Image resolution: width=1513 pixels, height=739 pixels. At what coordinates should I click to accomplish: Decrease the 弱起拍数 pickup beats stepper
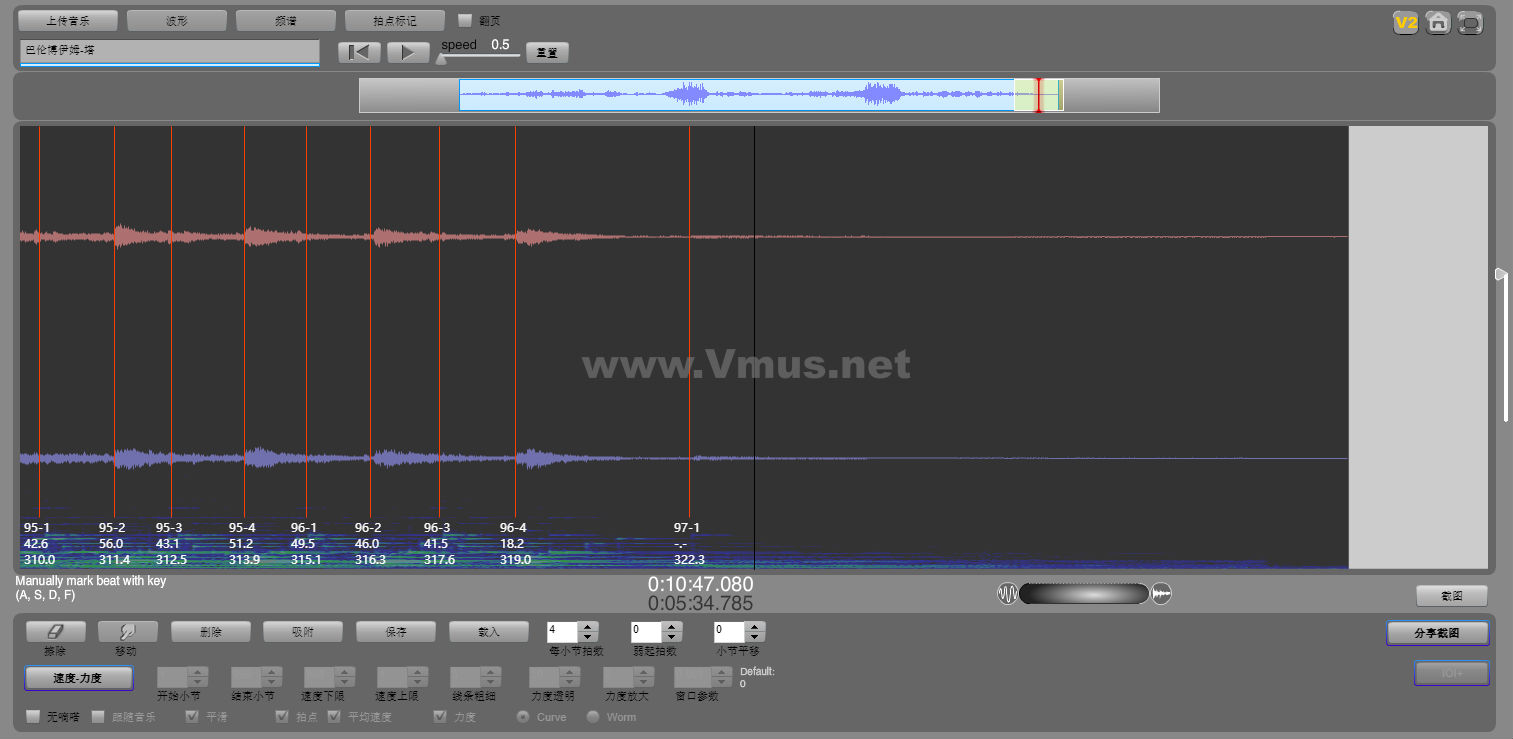coord(671,637)
